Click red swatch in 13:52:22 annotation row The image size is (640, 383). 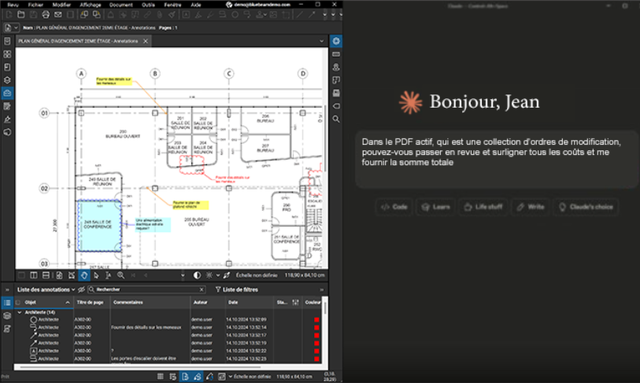point(317,351)
